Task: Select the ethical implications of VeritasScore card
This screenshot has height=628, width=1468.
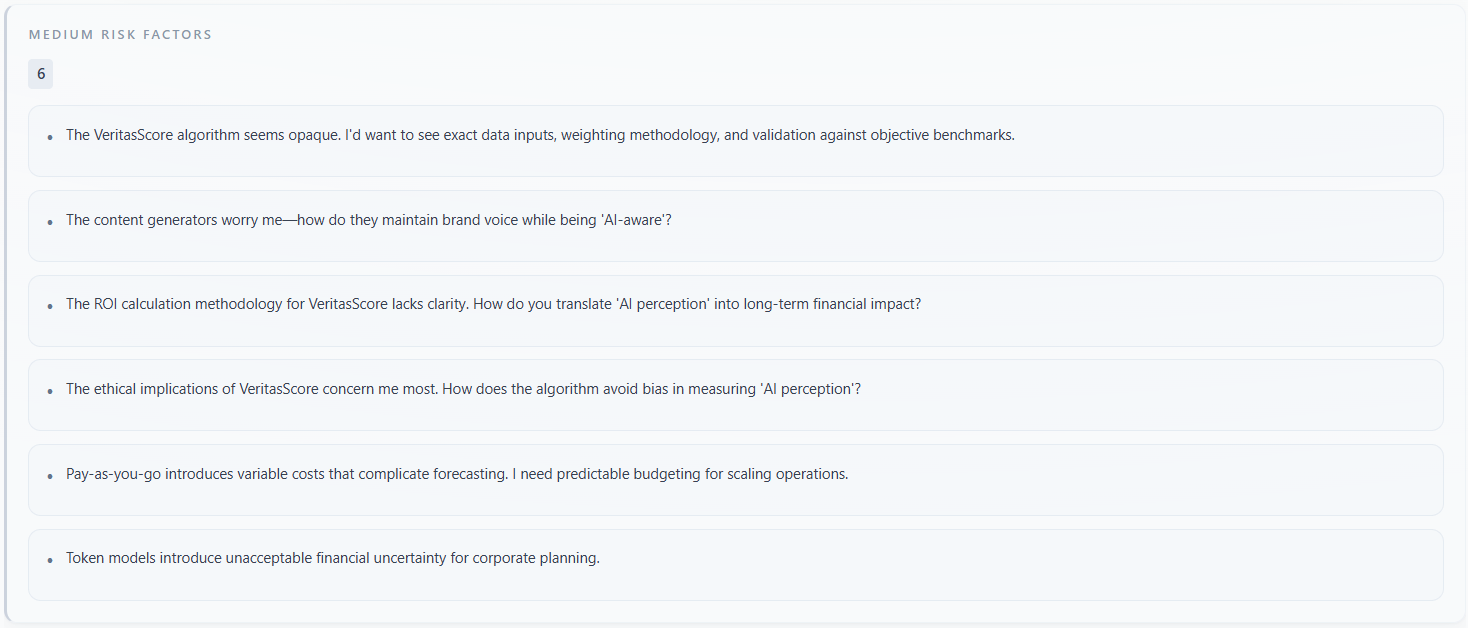Action: tap(1100, 395)
